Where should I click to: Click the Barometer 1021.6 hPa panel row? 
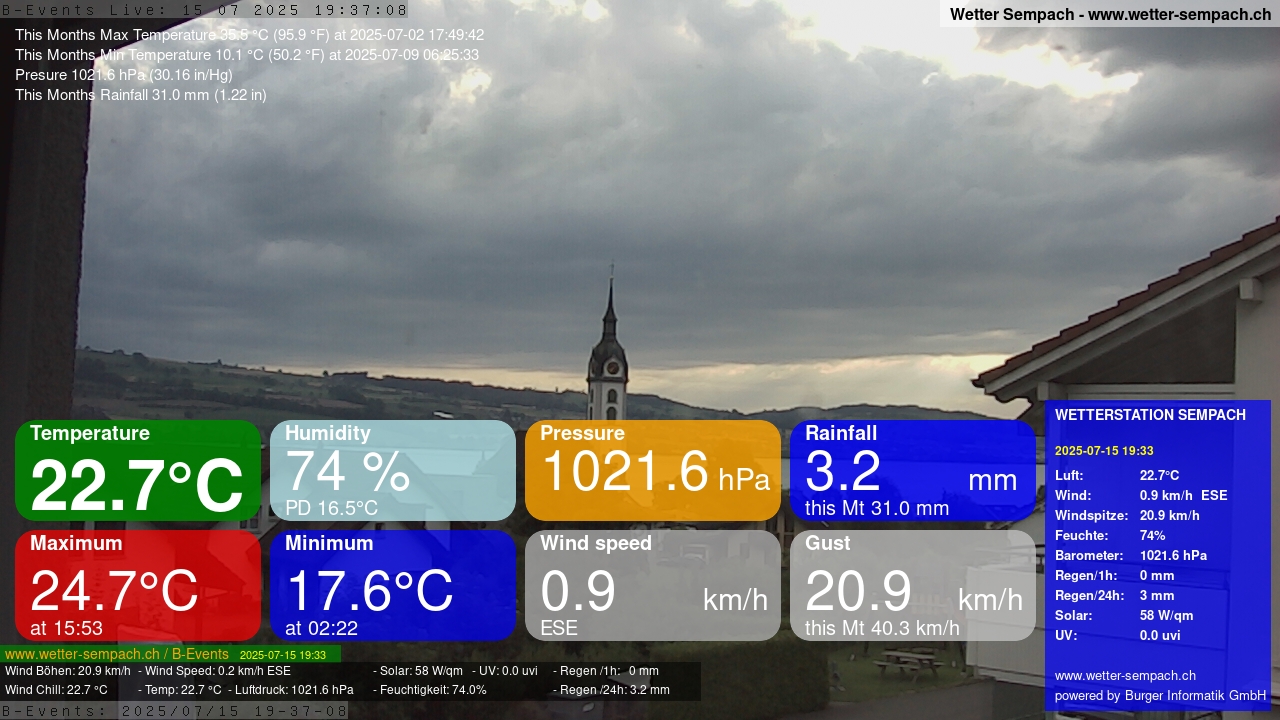pos(1131,556)
